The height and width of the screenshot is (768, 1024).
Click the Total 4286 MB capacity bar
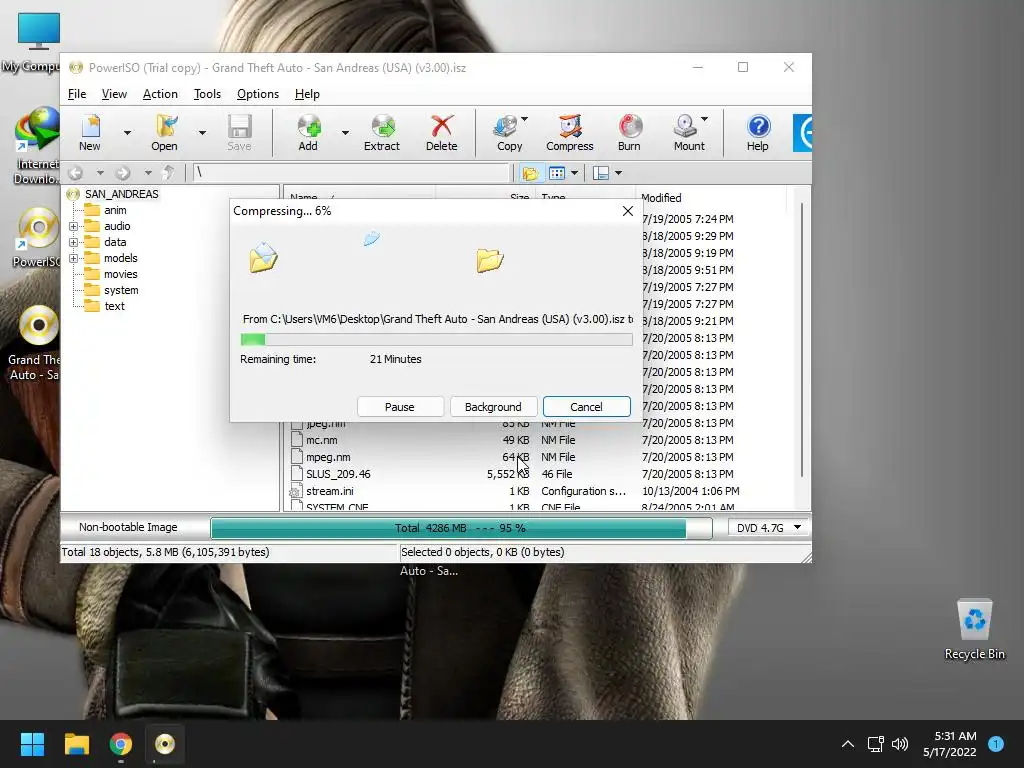coord(461,528)
